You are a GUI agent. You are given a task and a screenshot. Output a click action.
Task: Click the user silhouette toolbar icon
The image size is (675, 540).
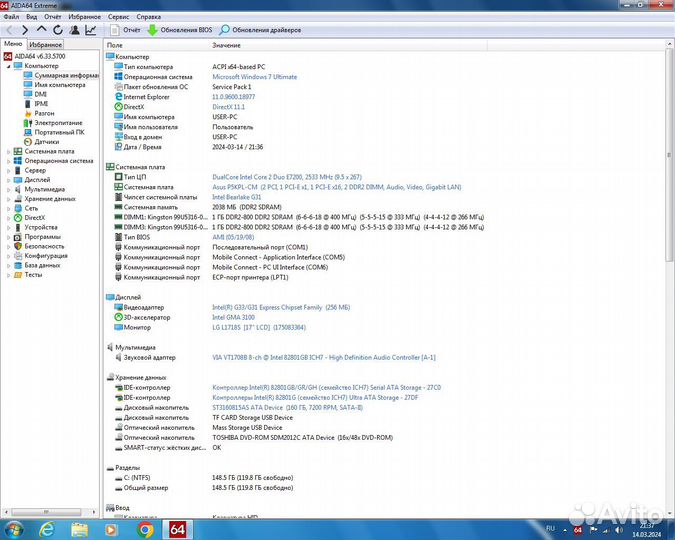click(73, 30)
